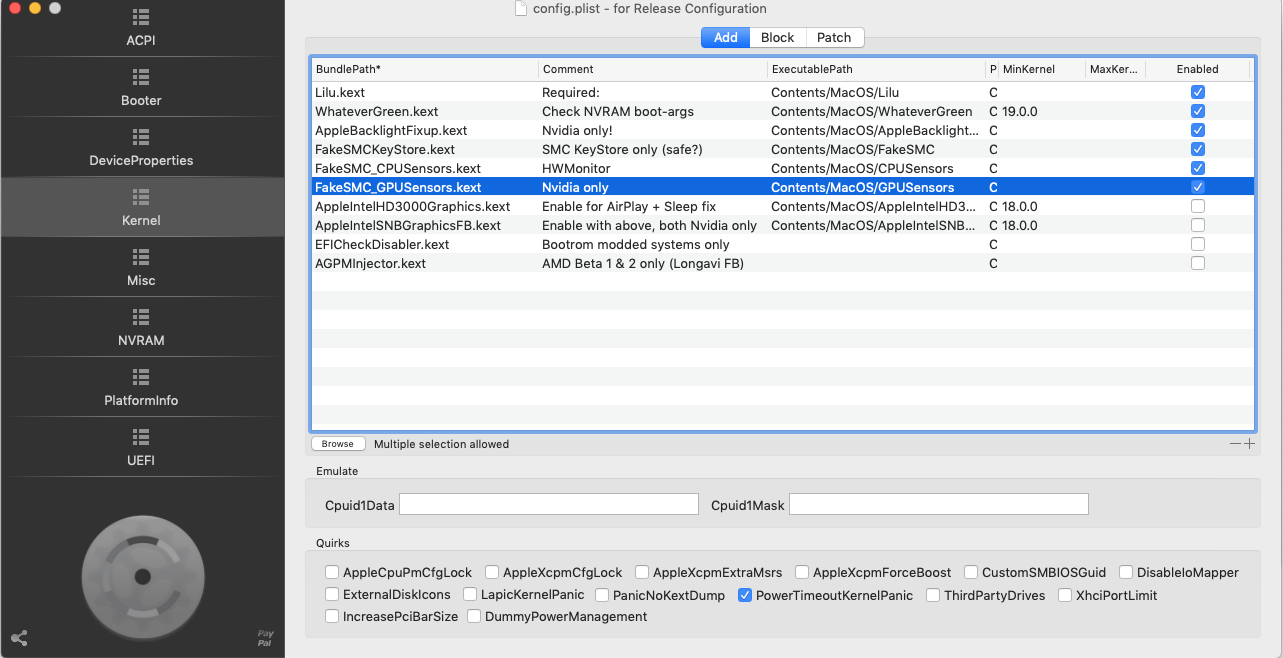
Task: Switch to the Patch tab
Action: [834, 37]
